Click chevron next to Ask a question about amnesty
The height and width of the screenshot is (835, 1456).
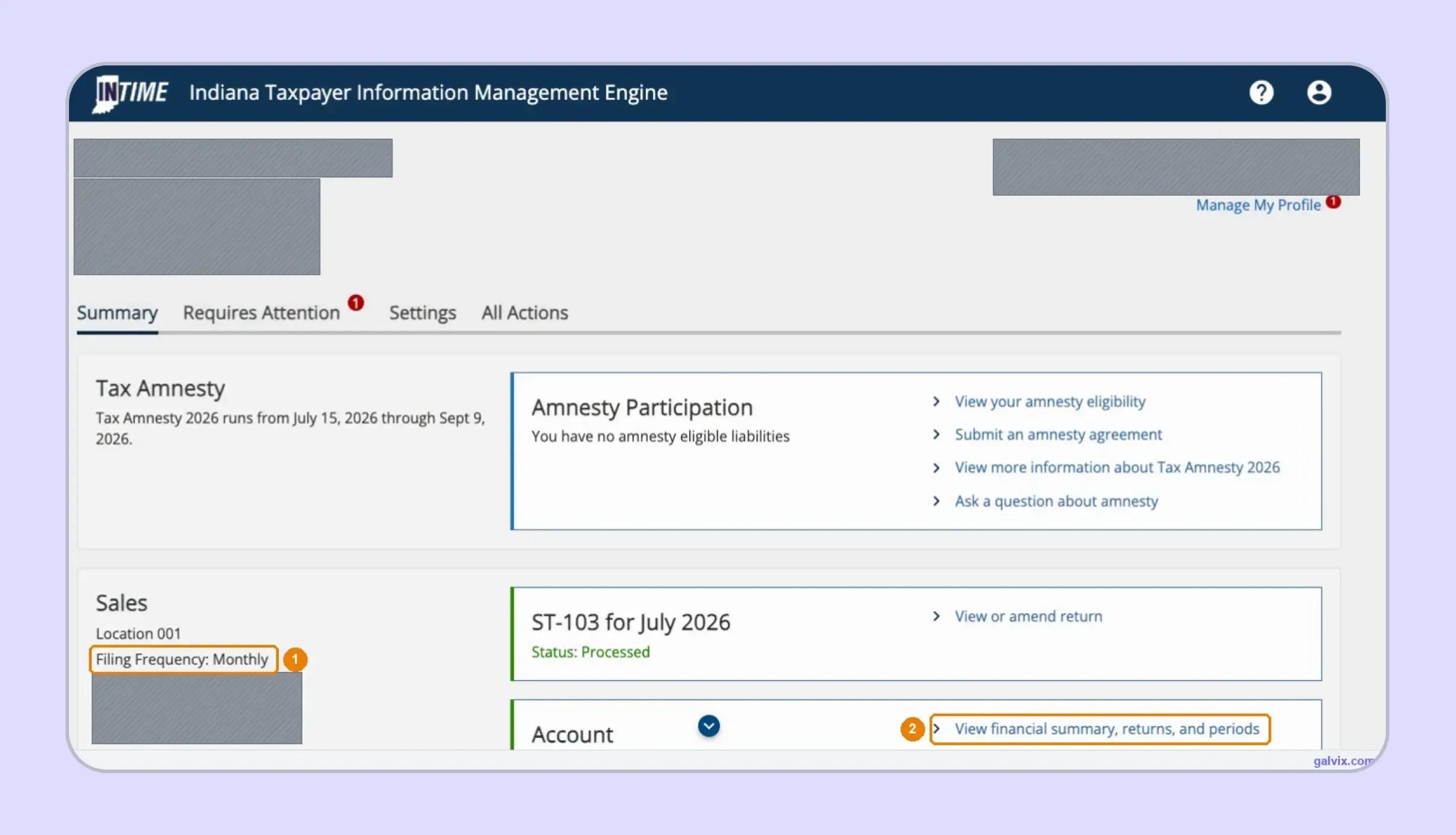pos(936,501)
